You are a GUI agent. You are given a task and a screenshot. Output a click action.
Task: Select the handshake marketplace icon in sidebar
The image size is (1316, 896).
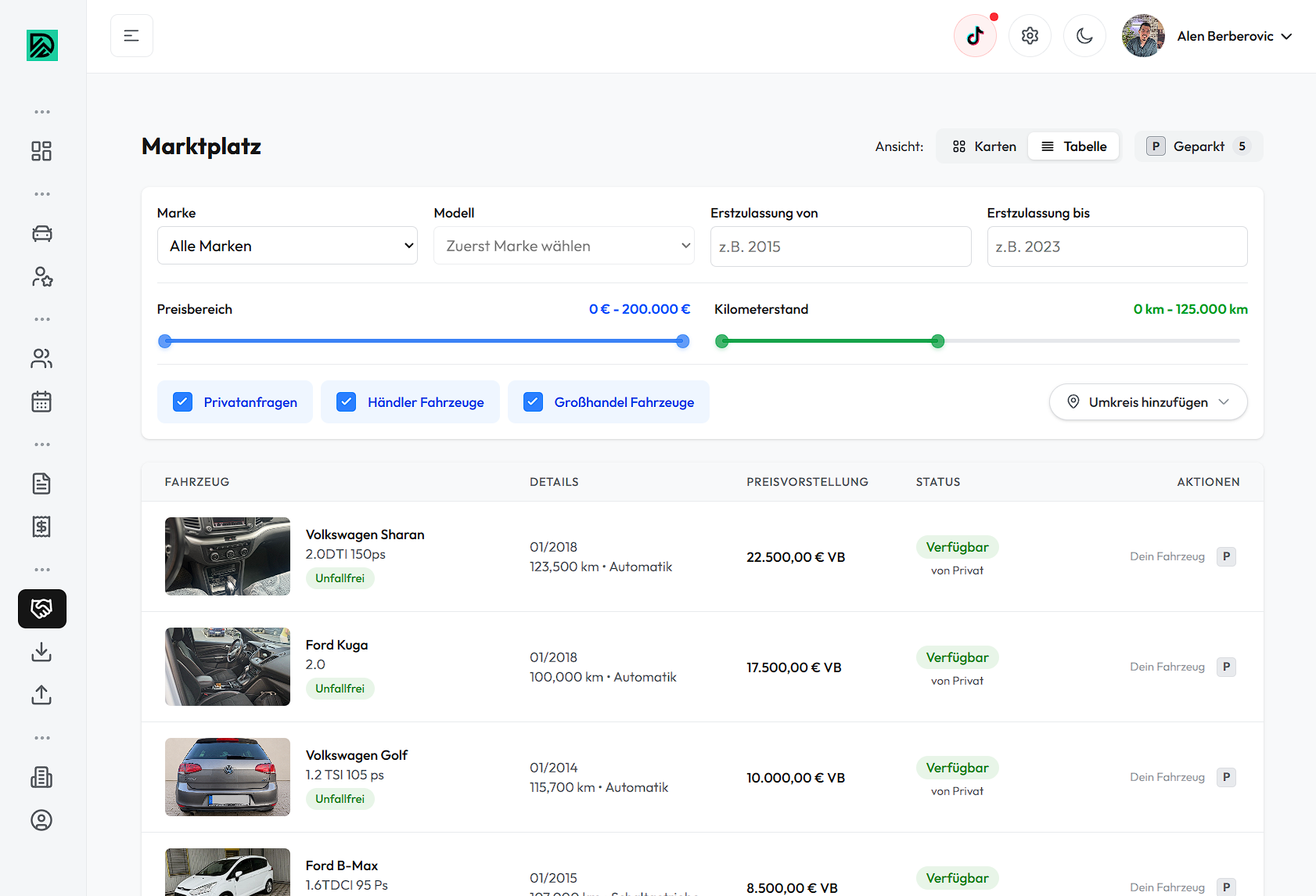(42, 609)
